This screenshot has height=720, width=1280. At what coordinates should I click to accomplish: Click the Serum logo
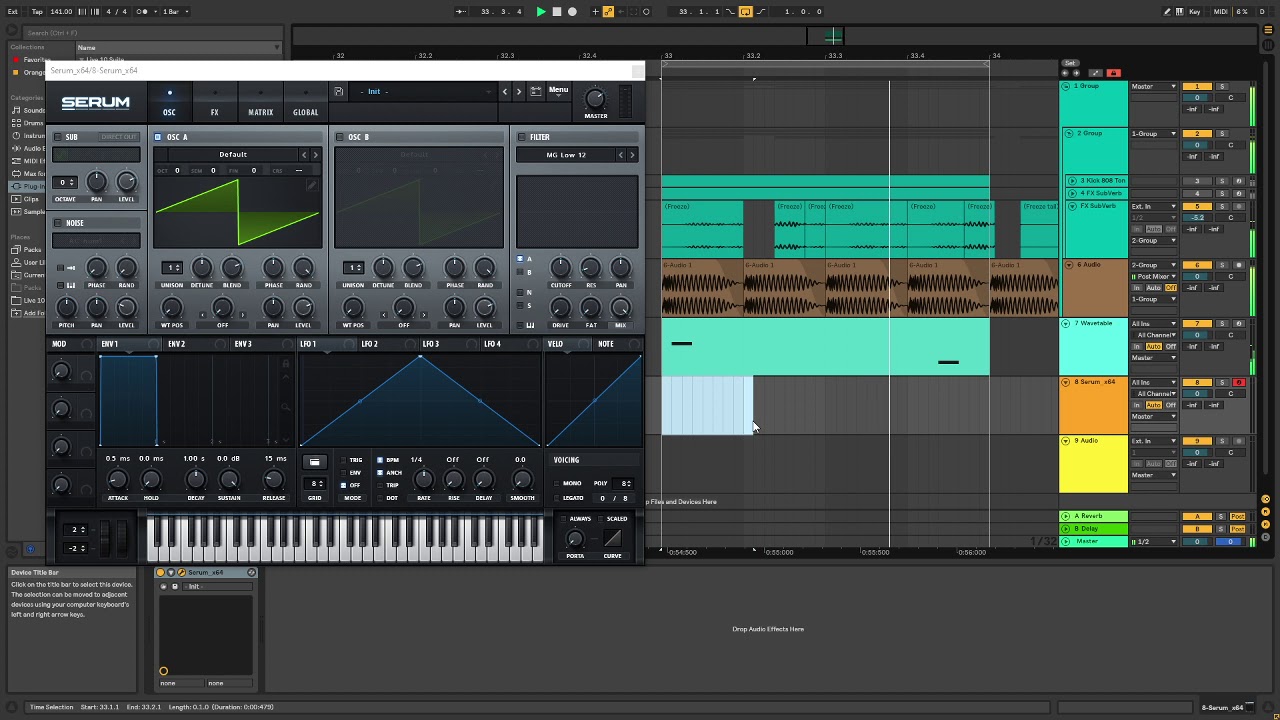(x=95, y=102)
